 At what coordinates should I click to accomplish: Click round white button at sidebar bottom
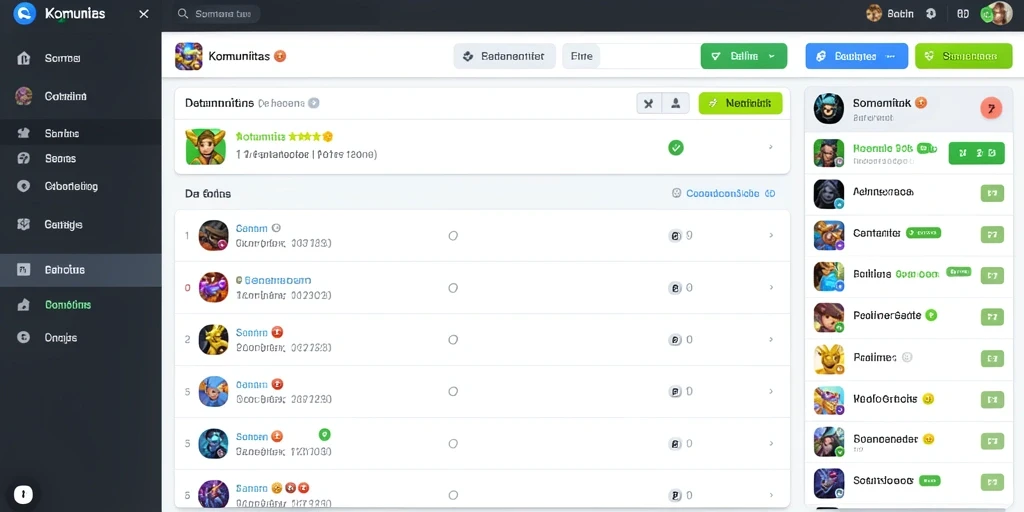coord(24,493)
